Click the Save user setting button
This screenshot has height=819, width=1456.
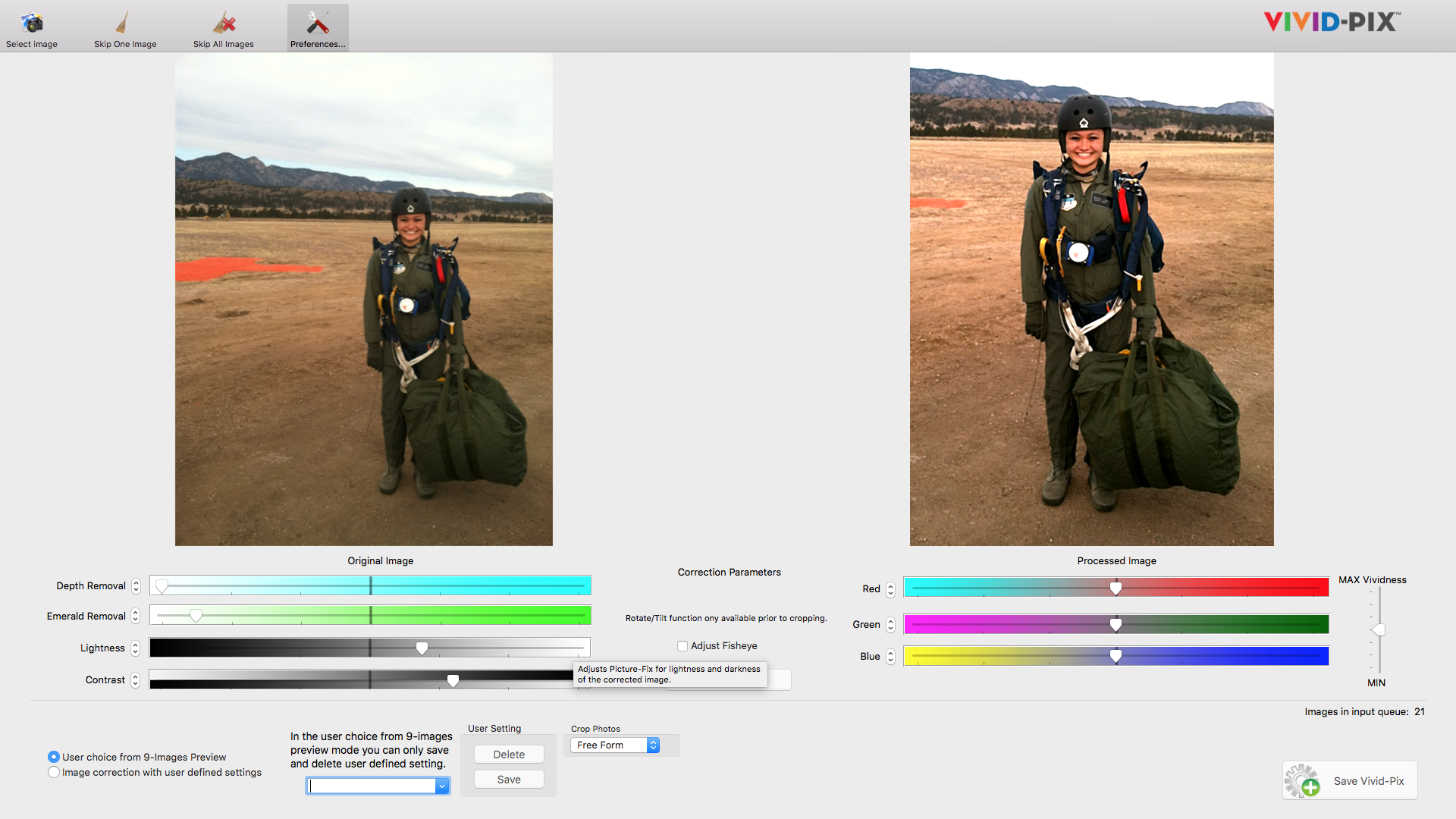tap(509, 780)
